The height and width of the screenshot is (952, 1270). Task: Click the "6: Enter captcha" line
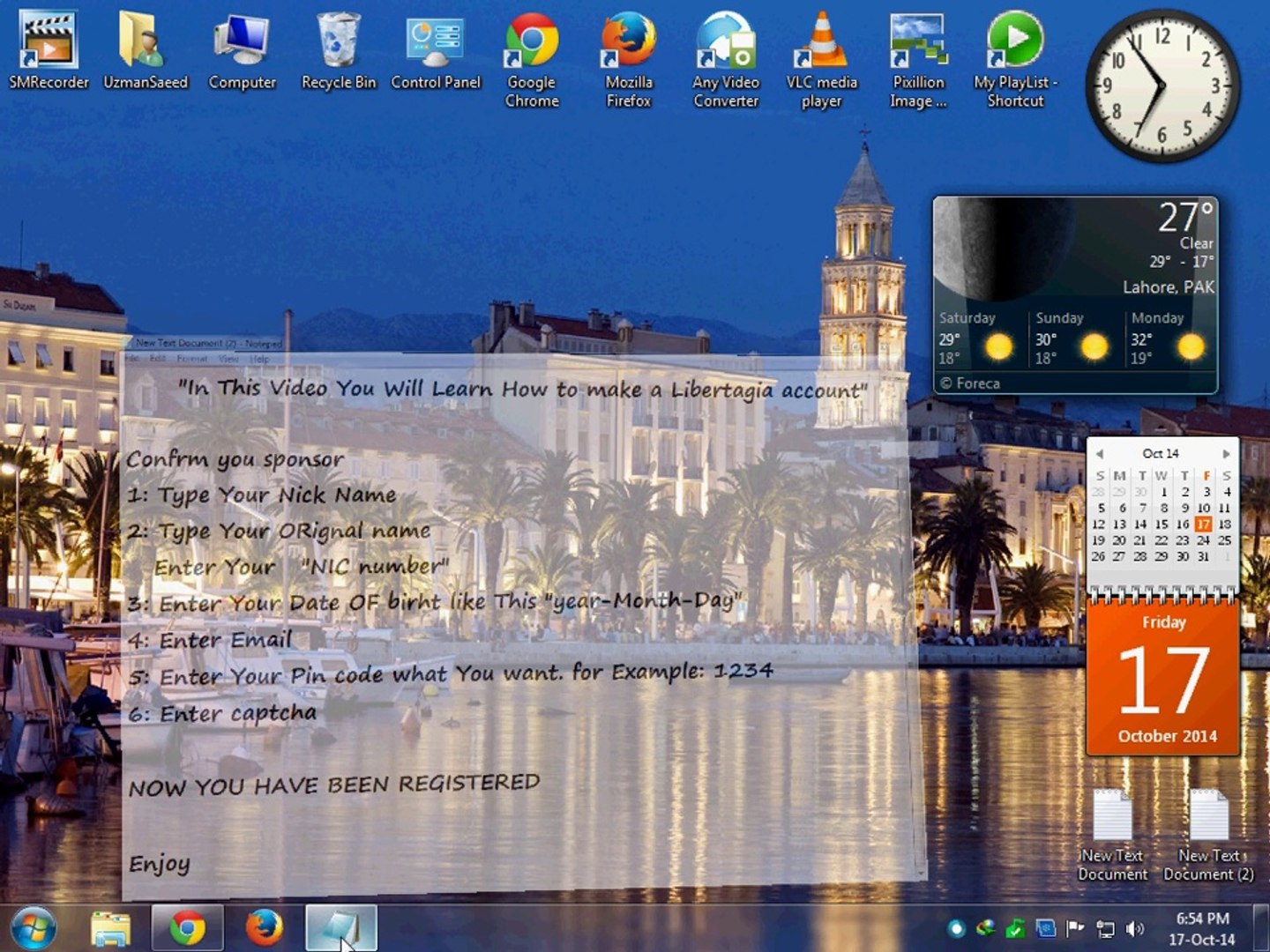click(x=222, y=713)
